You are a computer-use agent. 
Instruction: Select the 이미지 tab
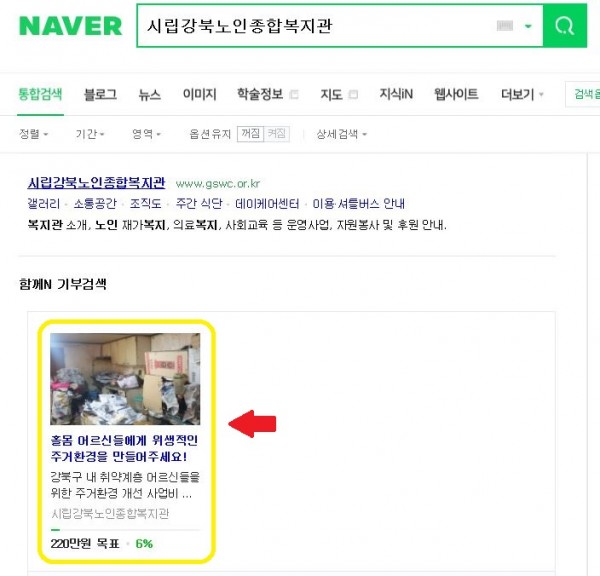pyautogui.click(x=199, y=94)
